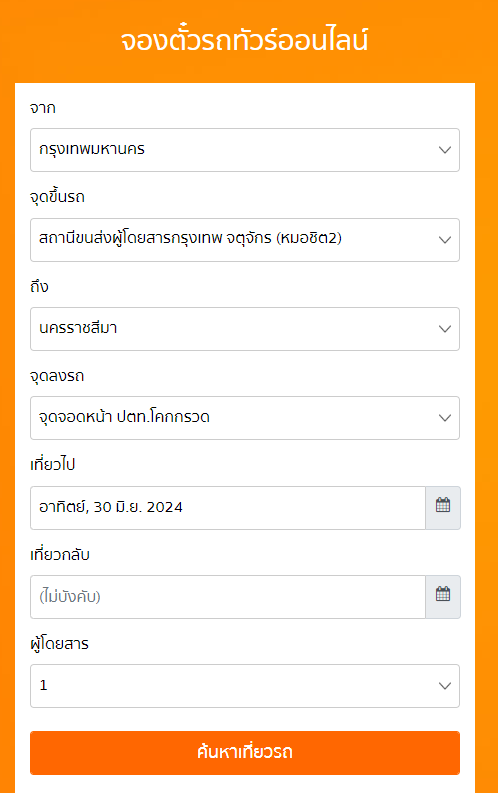Click the departure date field อาทิตย์, 30 มิ.ย. 2024
Screen dimensions: 498x793
(228, 508)
